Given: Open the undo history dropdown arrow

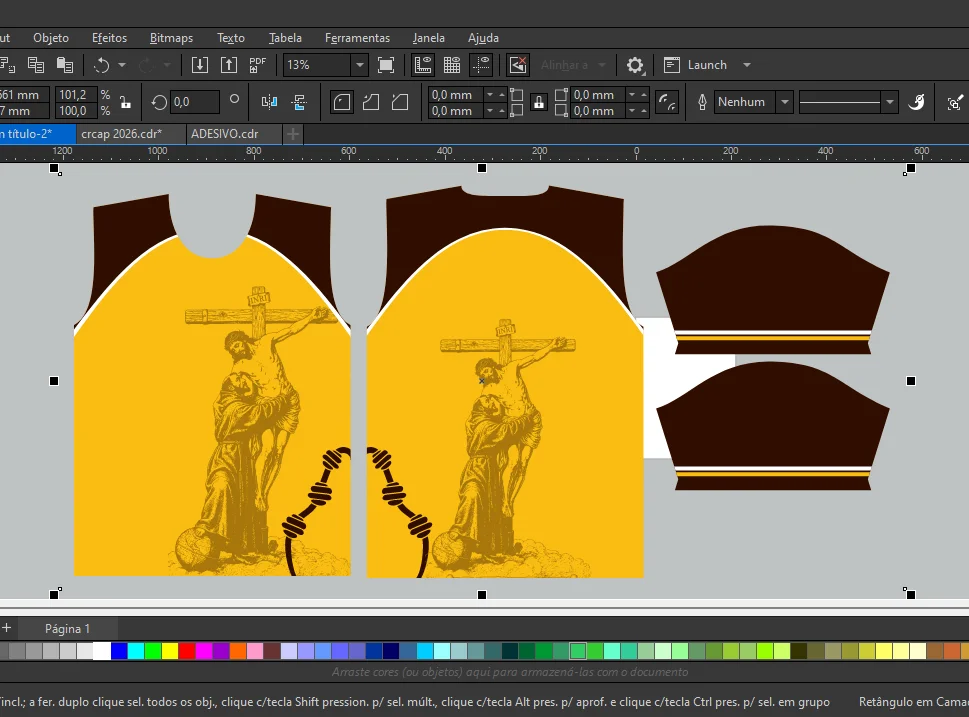Looking at the screenshot, I should (122, 65).
